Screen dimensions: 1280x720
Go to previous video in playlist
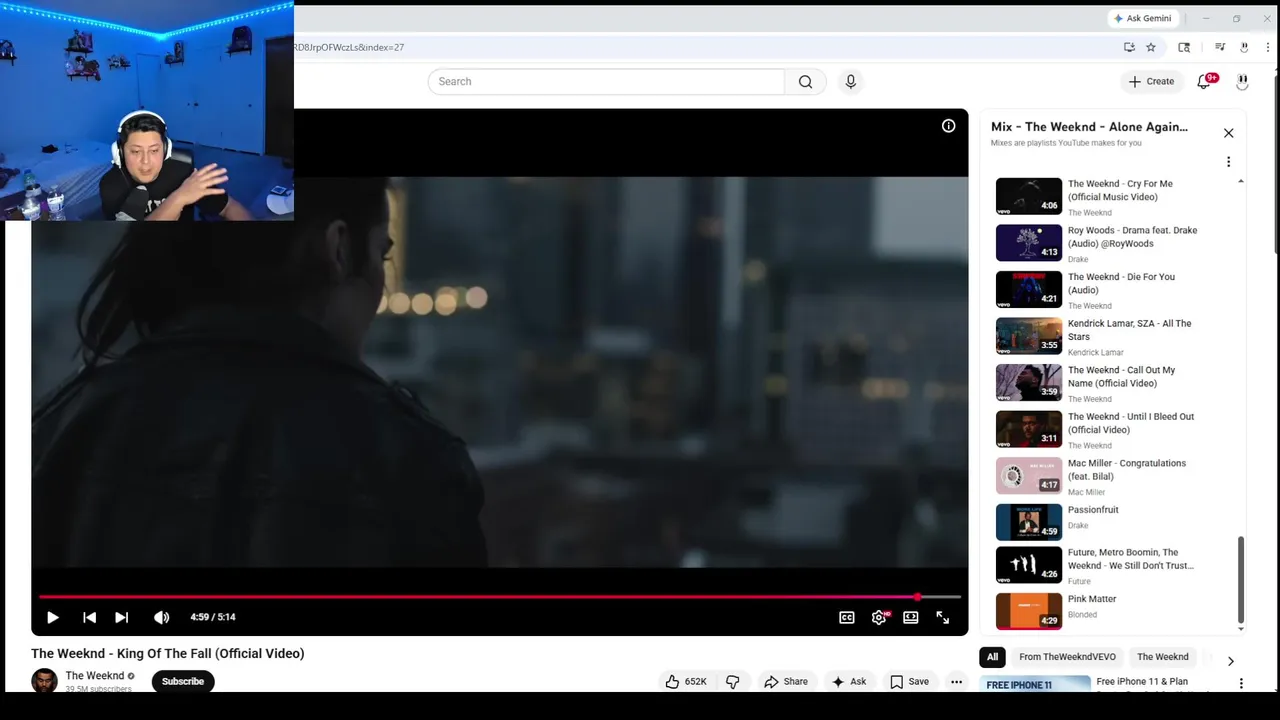pos(89,617)
